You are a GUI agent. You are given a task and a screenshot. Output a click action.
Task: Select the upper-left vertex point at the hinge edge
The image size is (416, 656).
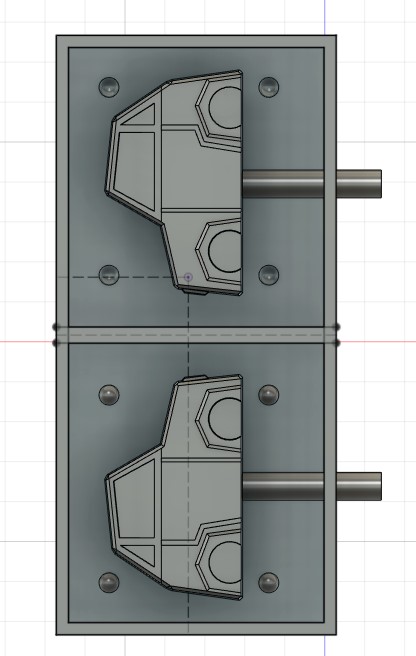pos(55,327)
